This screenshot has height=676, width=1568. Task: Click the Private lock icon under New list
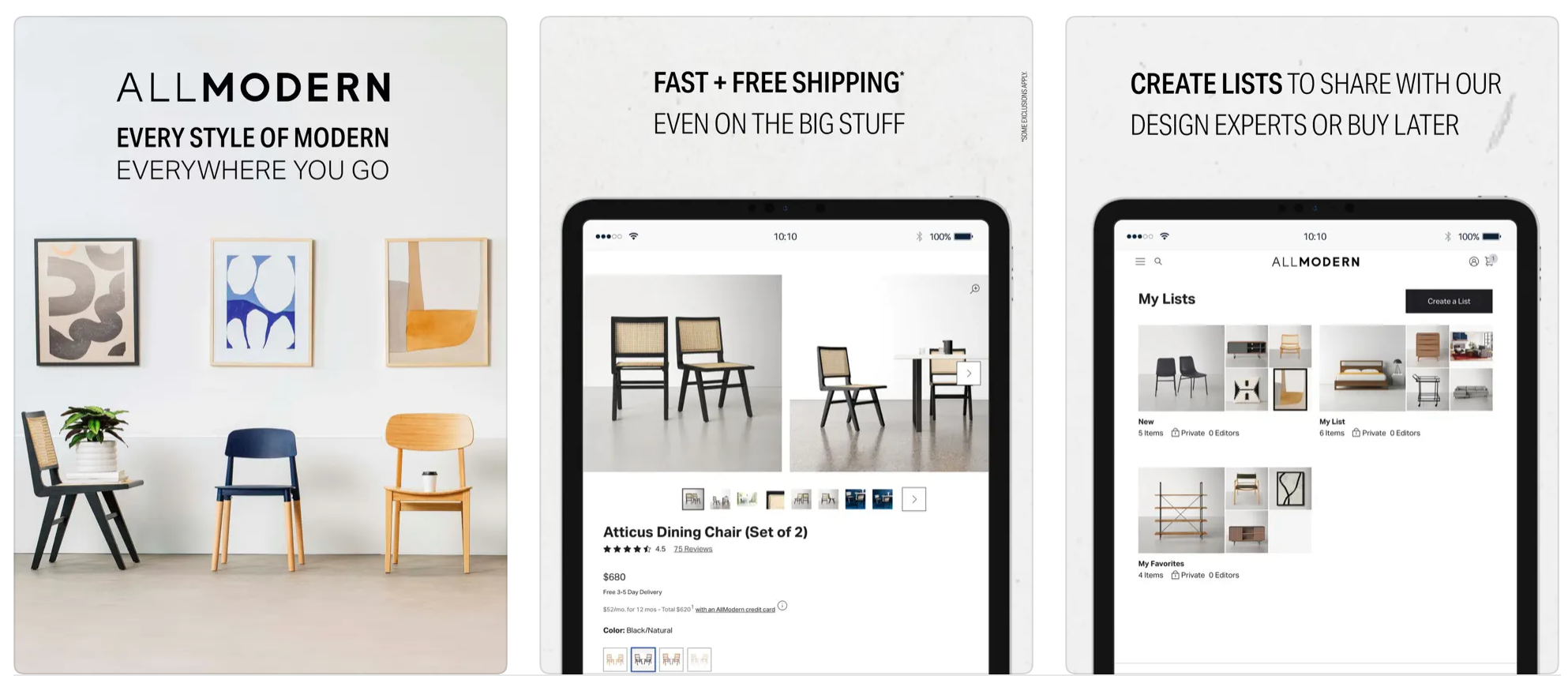click(1175, 433)
